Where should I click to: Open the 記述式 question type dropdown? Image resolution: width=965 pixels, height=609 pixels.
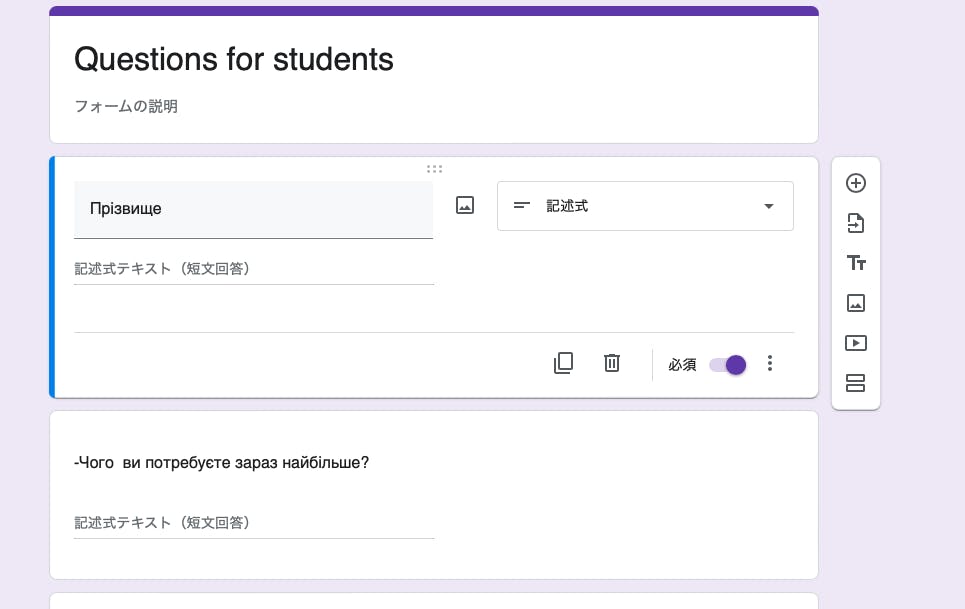point(645,206)
